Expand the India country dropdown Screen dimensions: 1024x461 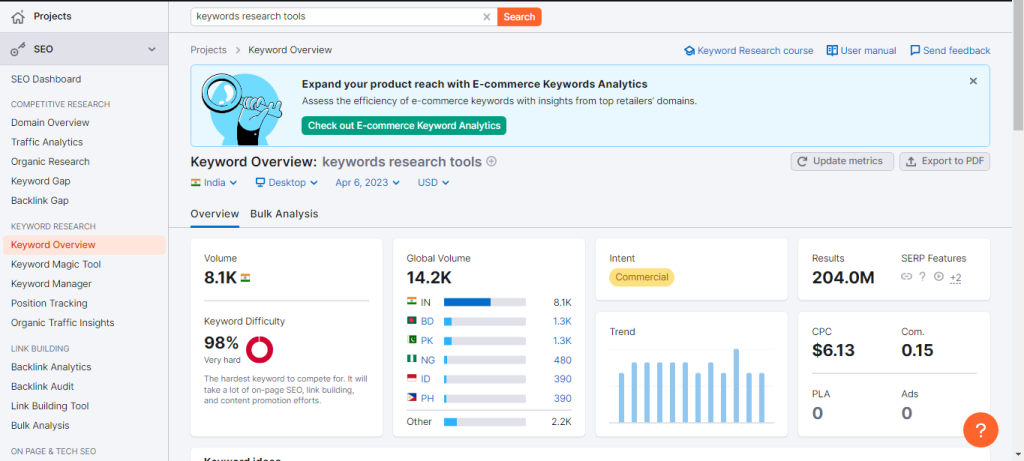pyautogui.click(x=214, y=183)
